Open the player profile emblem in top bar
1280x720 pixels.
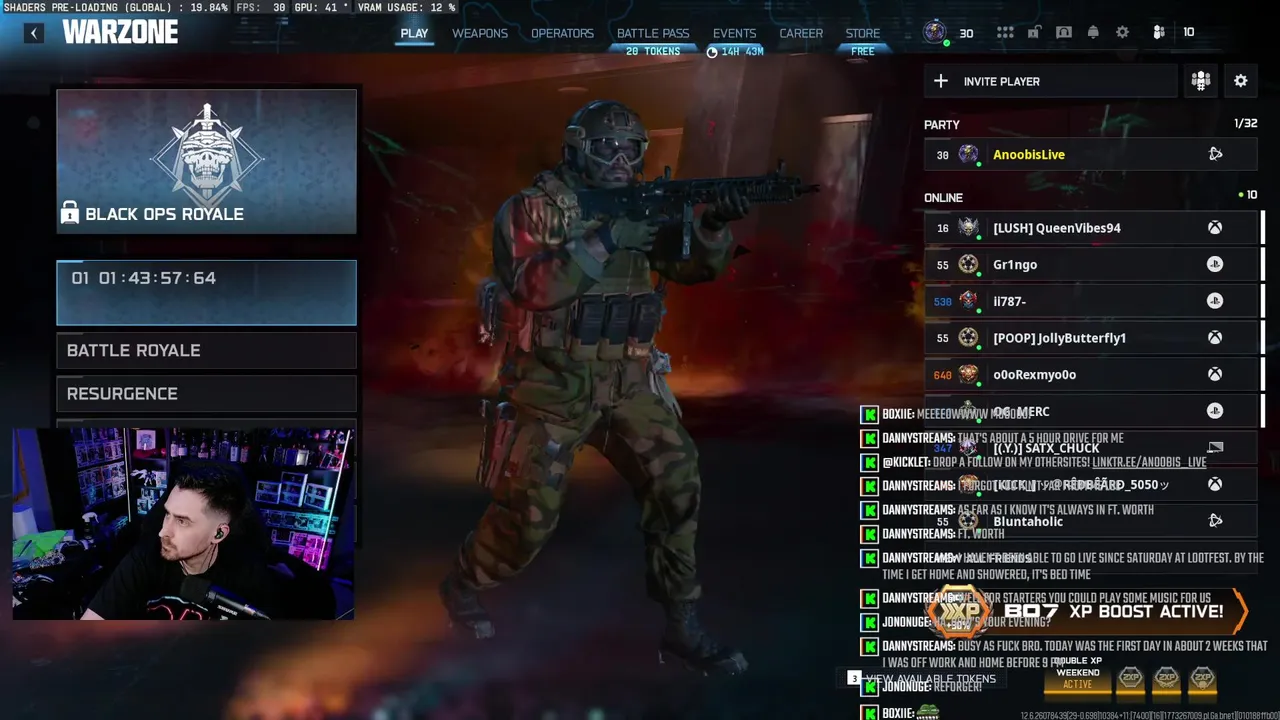pyautogui.click(x=935, y=33)
